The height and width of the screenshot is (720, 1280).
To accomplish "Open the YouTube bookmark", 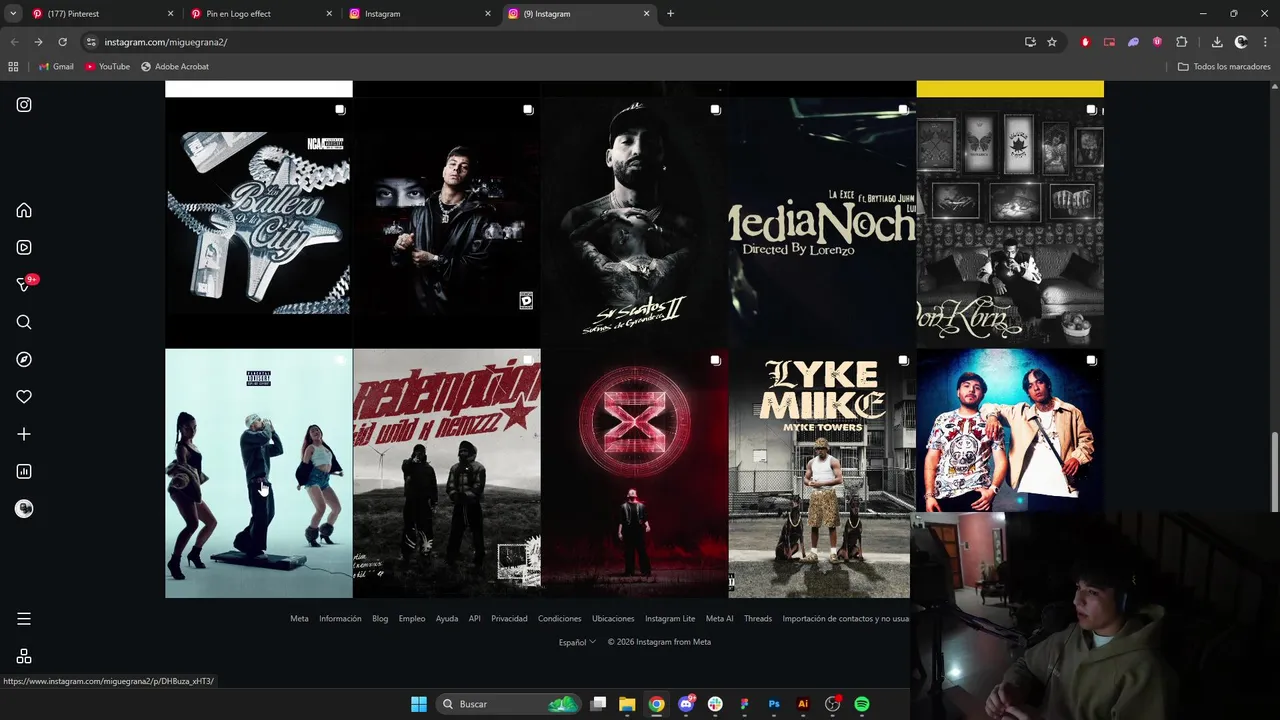I will (x=107, y=66).
